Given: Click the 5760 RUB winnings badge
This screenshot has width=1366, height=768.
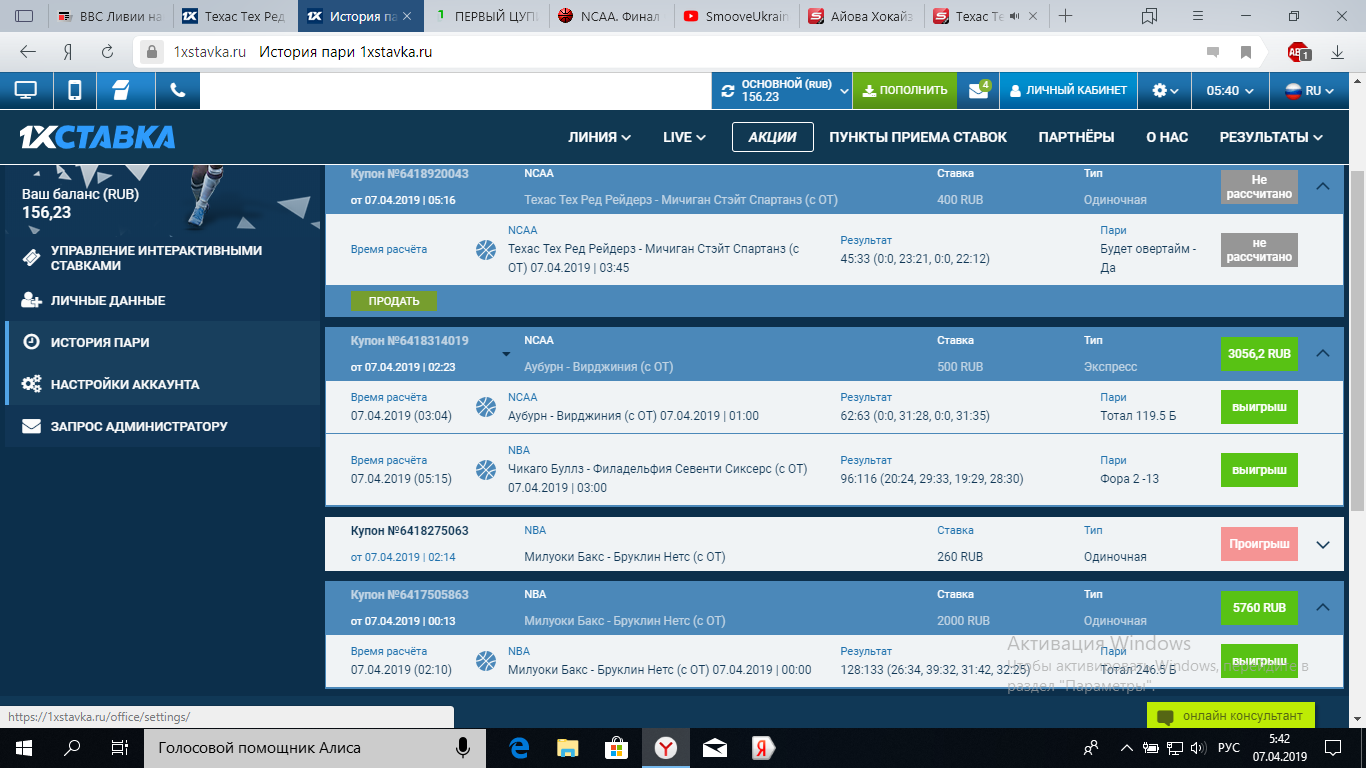Looking at the screenshot, I should pos(1259,608).
